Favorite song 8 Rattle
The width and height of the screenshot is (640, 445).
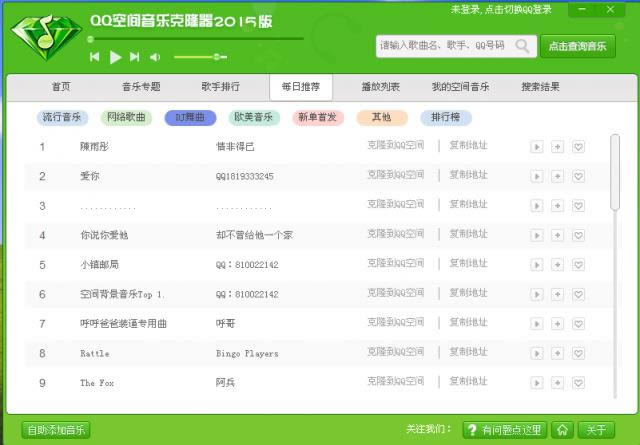tap(578, 353)
